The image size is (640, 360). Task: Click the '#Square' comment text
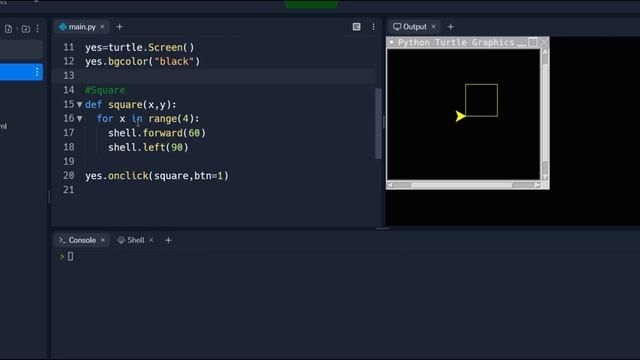coord(105,90)
